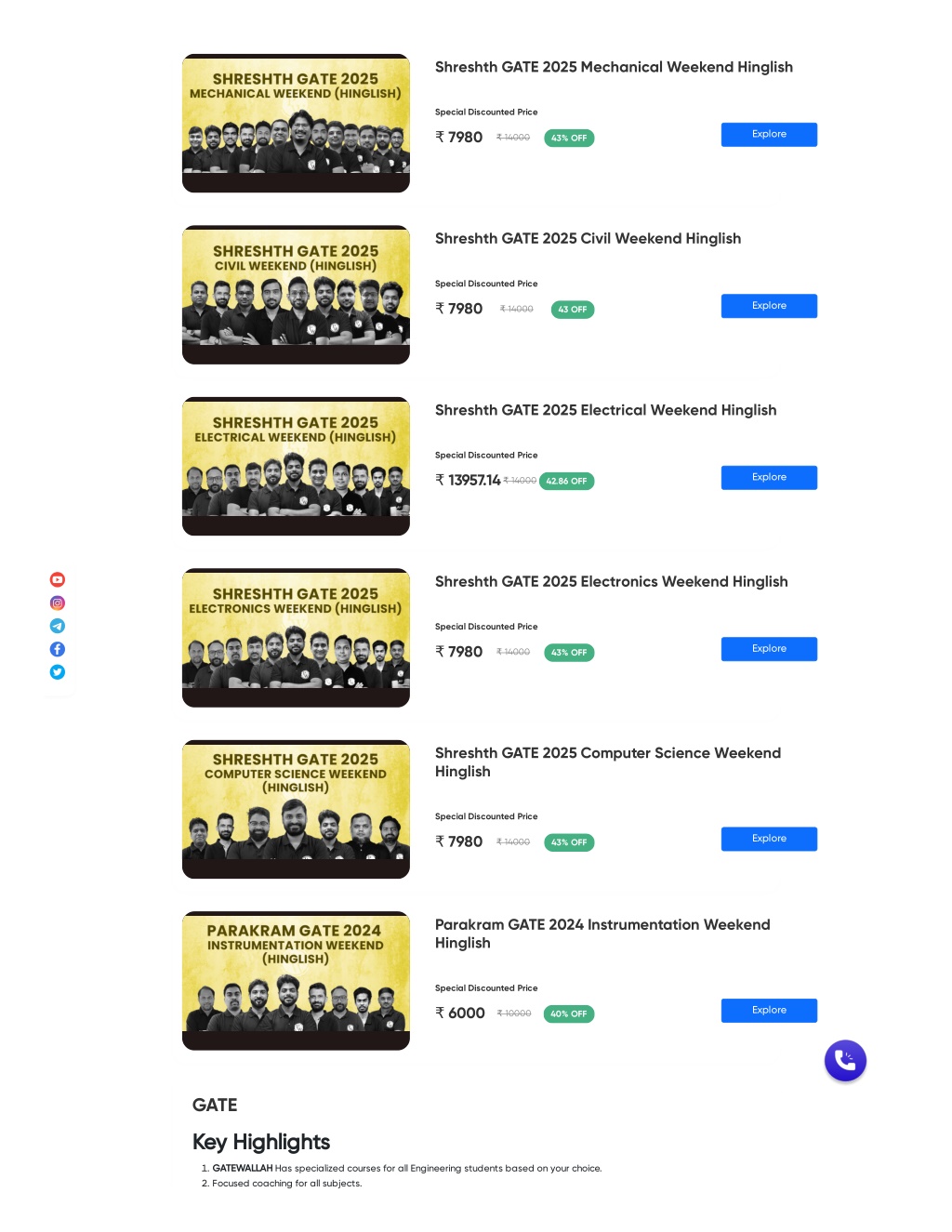Viewport: 952px width, 1232px height.
Task: Open Civil Weekend course thumbnail
Action: point(296,295)
